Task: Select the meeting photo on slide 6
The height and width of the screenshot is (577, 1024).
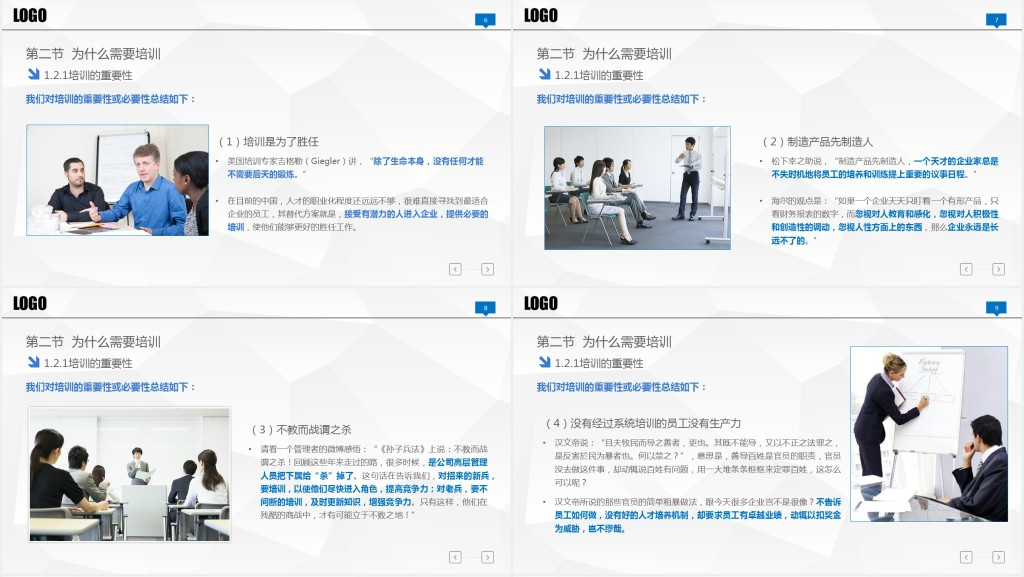Action: click(x=118, y=180)
